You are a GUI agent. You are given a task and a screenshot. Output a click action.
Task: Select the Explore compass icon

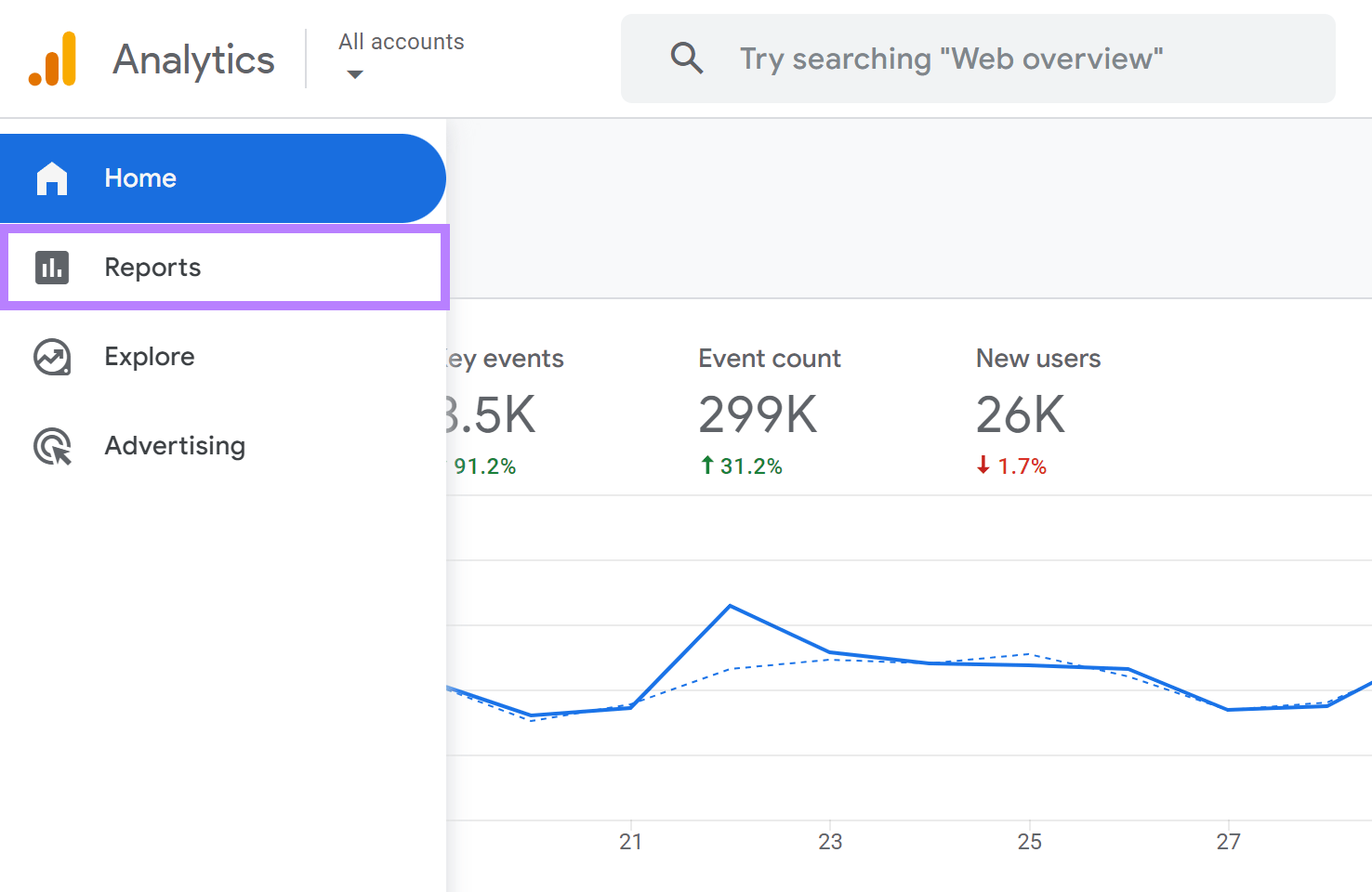click(52, 356)
